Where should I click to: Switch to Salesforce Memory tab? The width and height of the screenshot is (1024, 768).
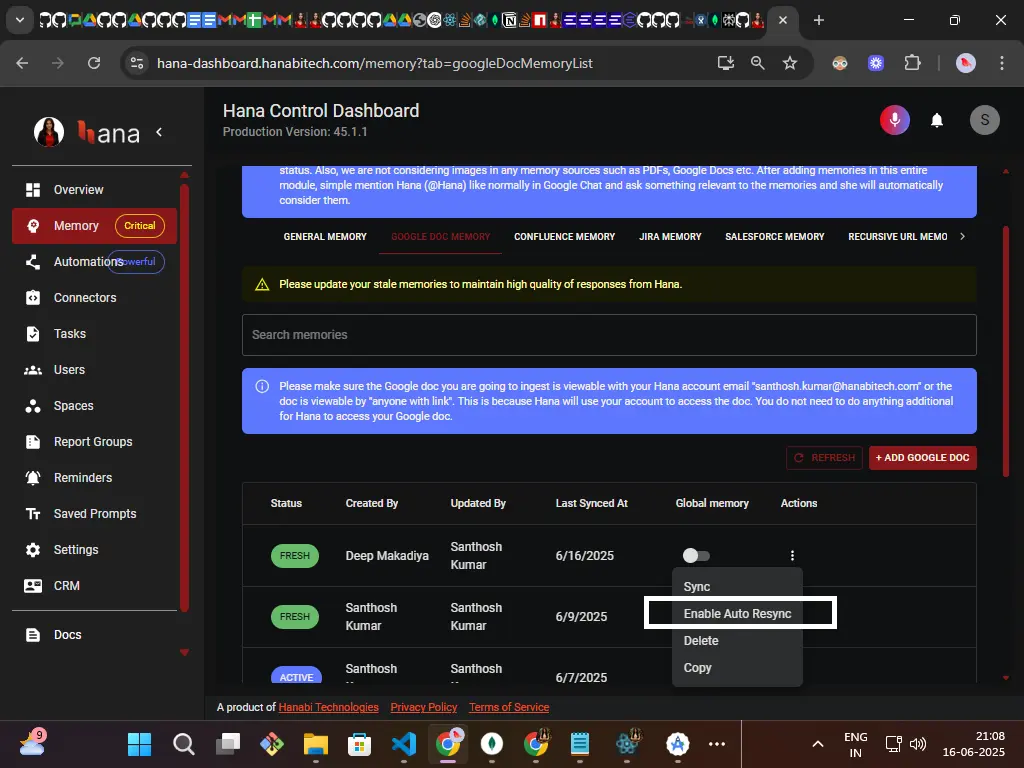click(775, 236)
